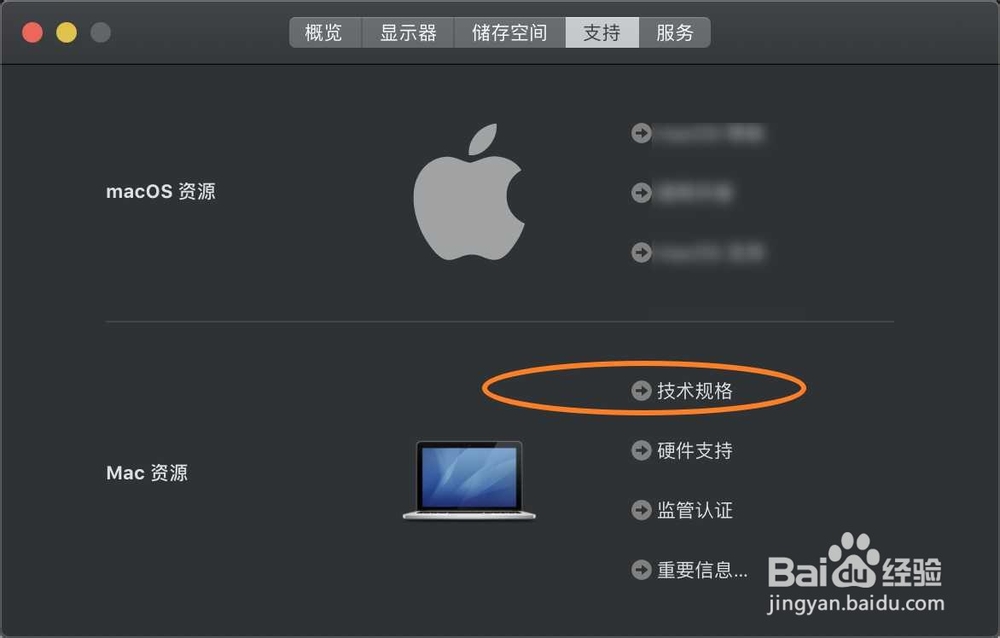Open the 重要信息... link
Viewport: 1000px width, 638px height.
[702, 569]
